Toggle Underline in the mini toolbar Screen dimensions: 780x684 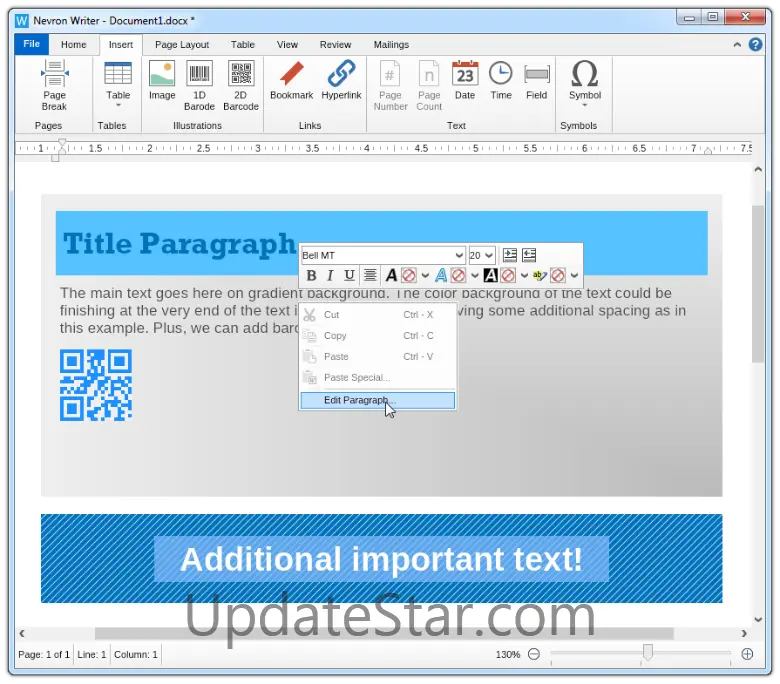pyautogui.click(x=349, y=275)
